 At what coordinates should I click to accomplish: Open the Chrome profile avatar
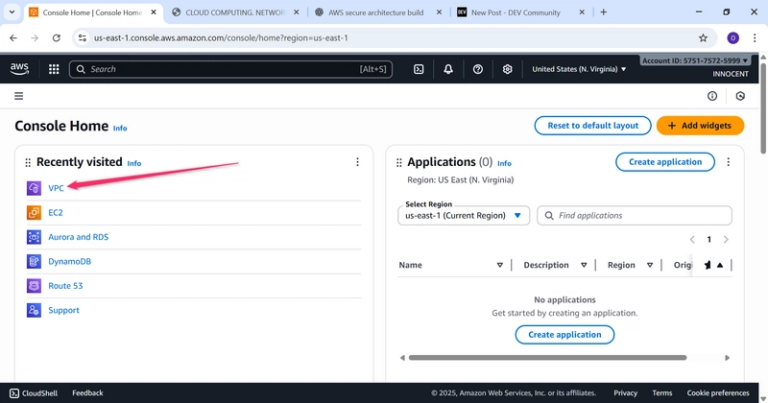pos(733,38)
